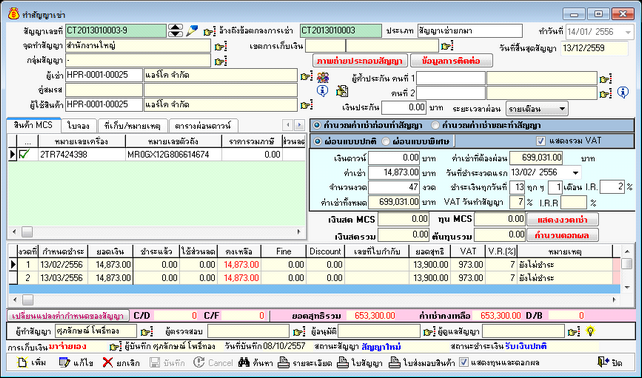This screenshot has height=378, width=642.
Task: Click the horizontal scrollbar under product grid
Action: 156,232
